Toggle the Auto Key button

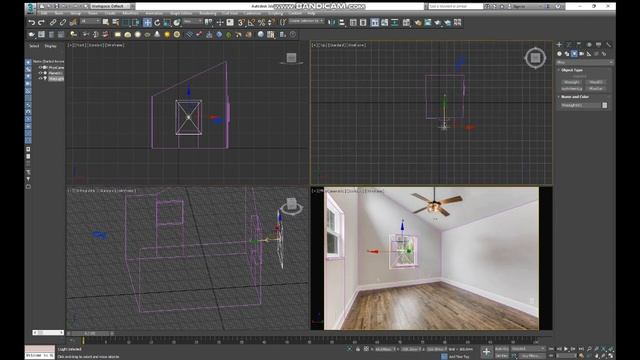(x=501, y=349)
